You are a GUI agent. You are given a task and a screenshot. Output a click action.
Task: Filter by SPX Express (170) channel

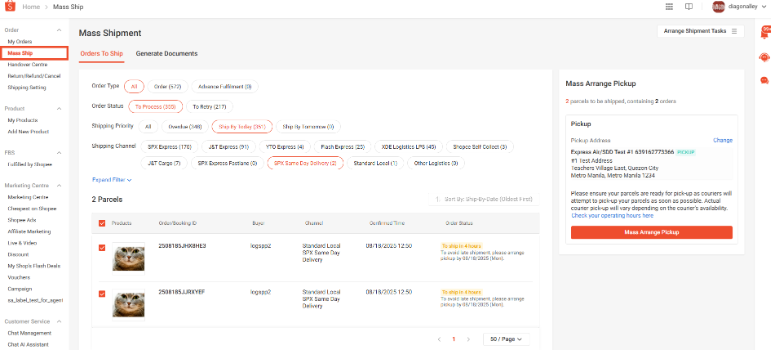pyautogui.click(x=170, y=147)
